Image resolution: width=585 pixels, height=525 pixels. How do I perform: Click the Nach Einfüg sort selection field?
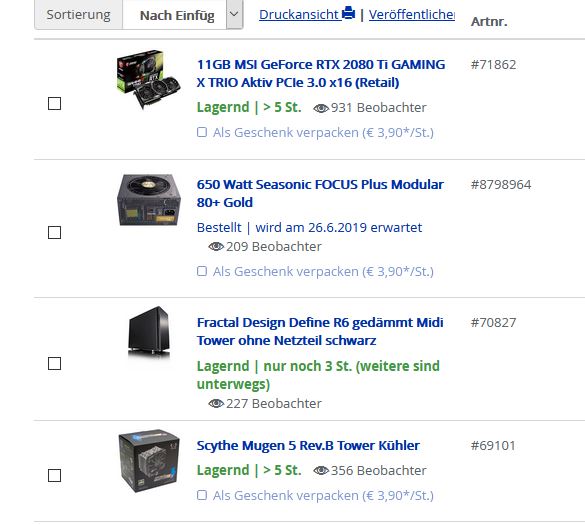(x=175, y=14)
